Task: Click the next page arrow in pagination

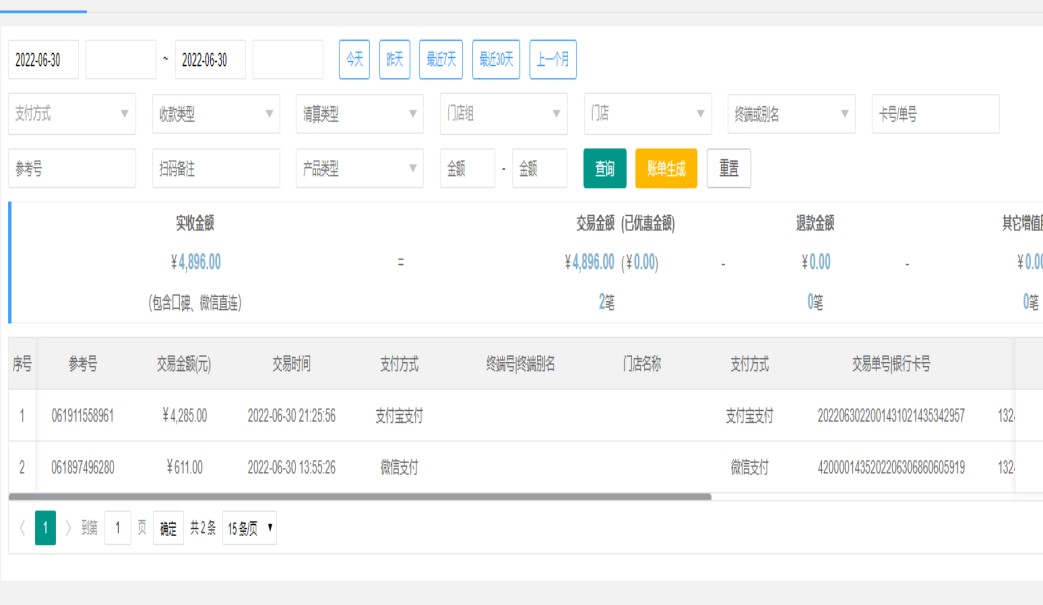Action: [68, 527]
